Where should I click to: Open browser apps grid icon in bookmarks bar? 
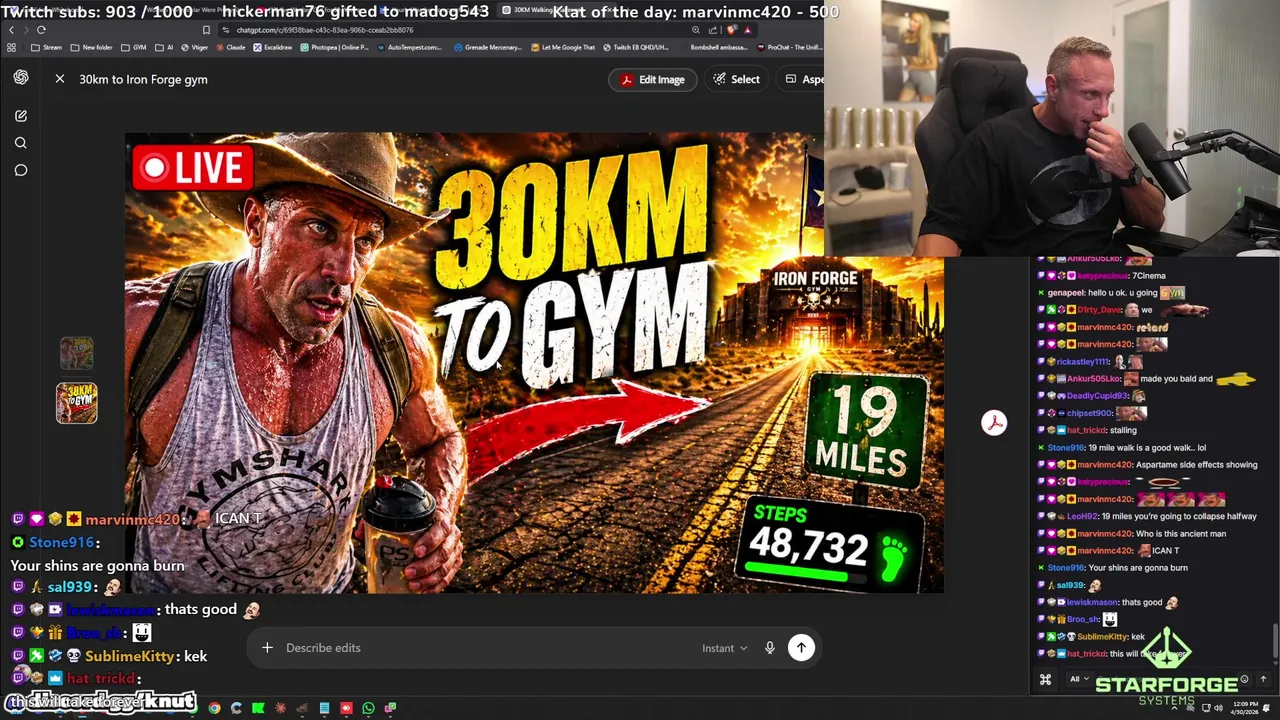tap(11, 47)
